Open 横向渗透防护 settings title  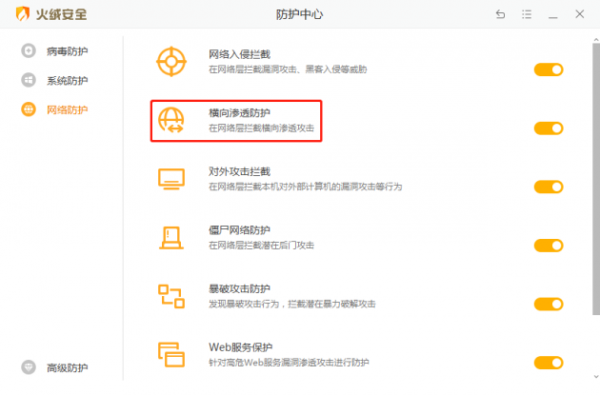240,113
